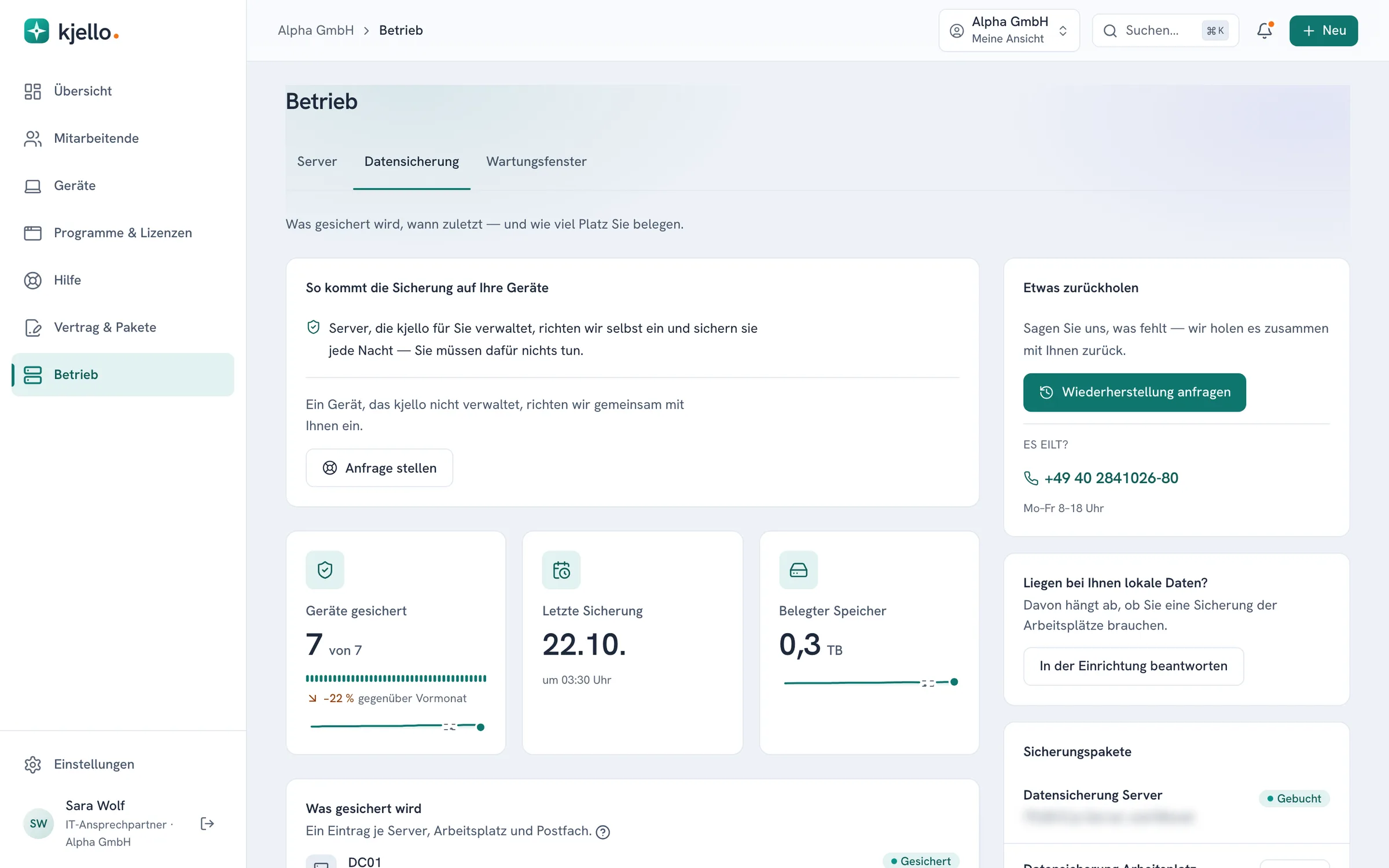Image resolution: width=1389 pixels, height=868 pixels.
Task: Click the SW user avatar
Action: [38, 823]
